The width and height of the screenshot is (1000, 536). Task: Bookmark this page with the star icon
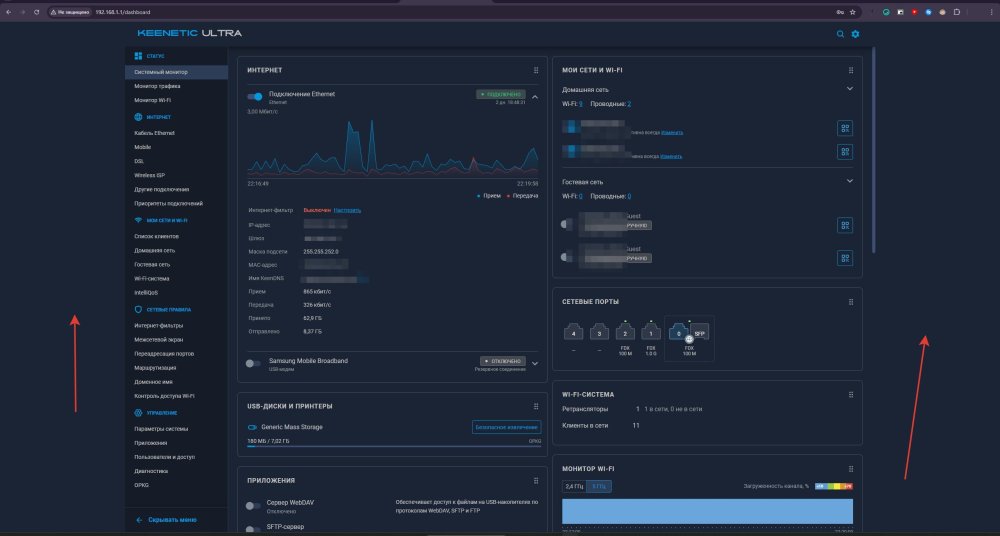click(x=853, y=12)
